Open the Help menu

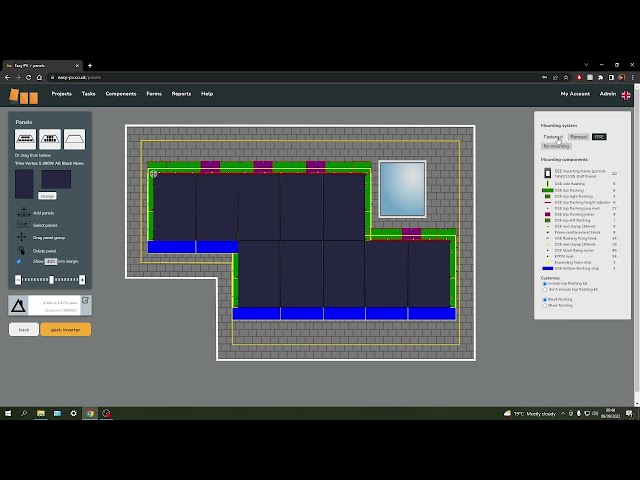[207, 94]
